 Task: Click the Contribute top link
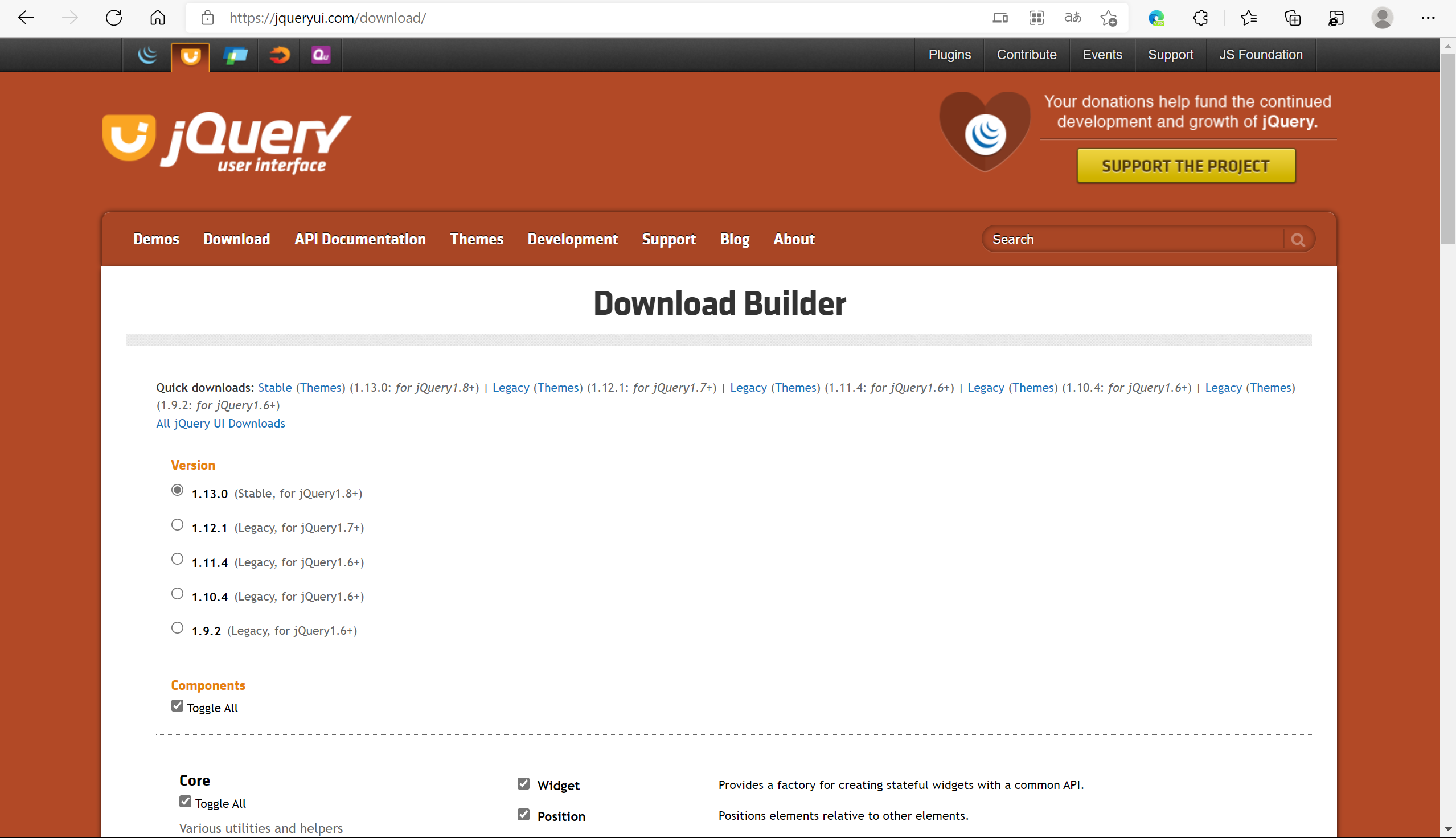click(x=1027, y=55)
